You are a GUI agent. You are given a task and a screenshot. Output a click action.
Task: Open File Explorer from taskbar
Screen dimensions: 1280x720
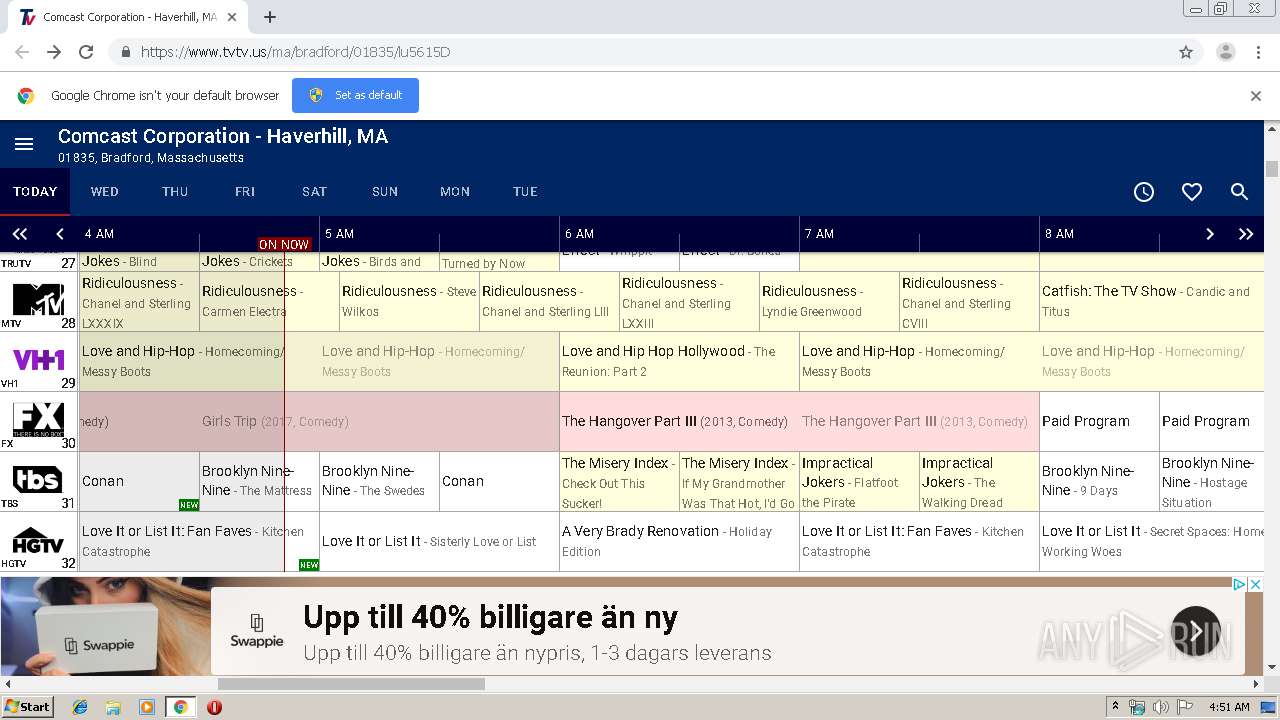coord(113,707)
